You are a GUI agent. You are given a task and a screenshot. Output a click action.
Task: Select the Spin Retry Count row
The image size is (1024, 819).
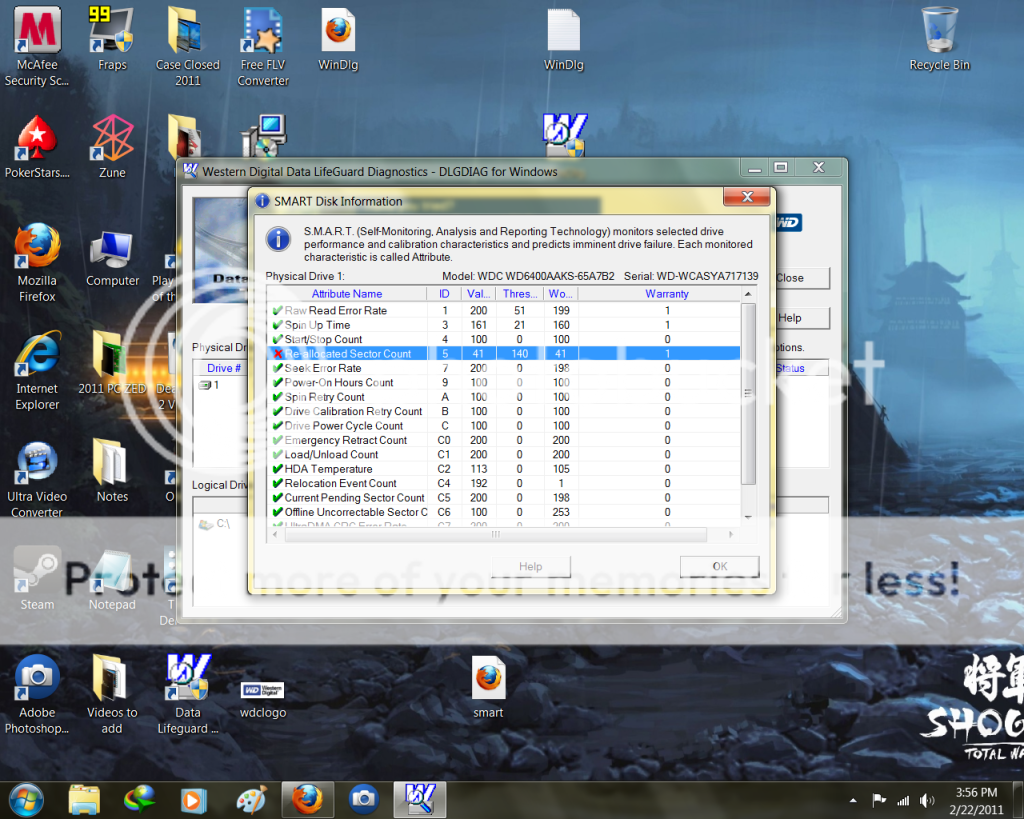(504, 397)
